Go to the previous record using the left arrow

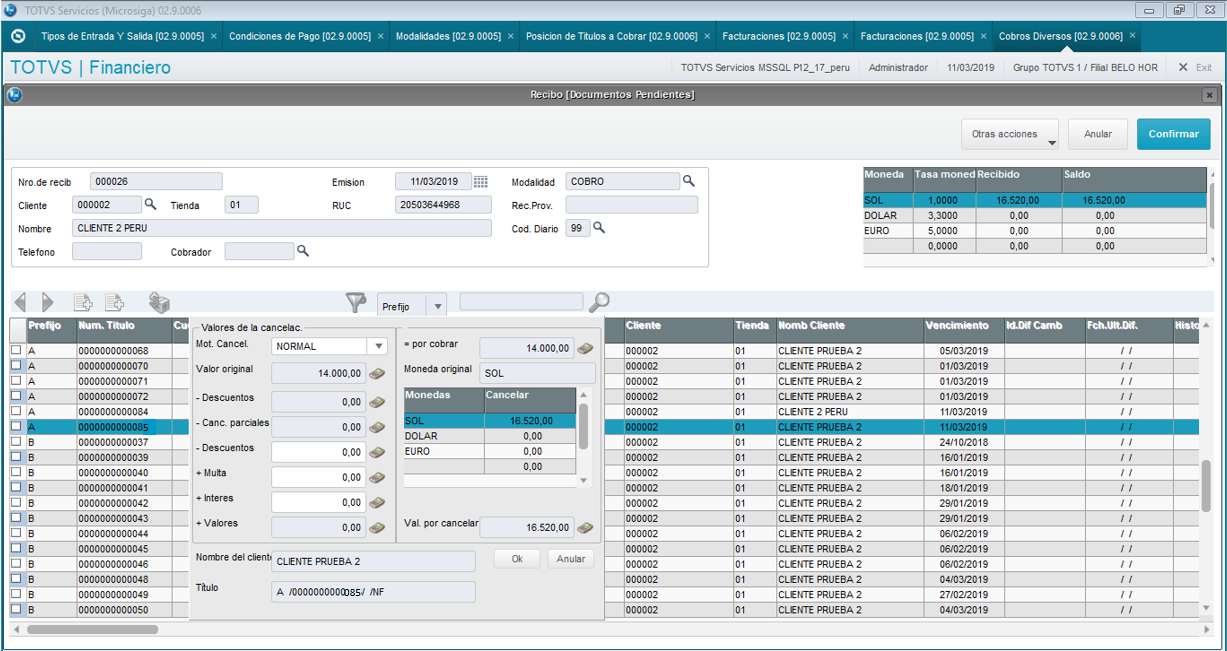(20, 302)
